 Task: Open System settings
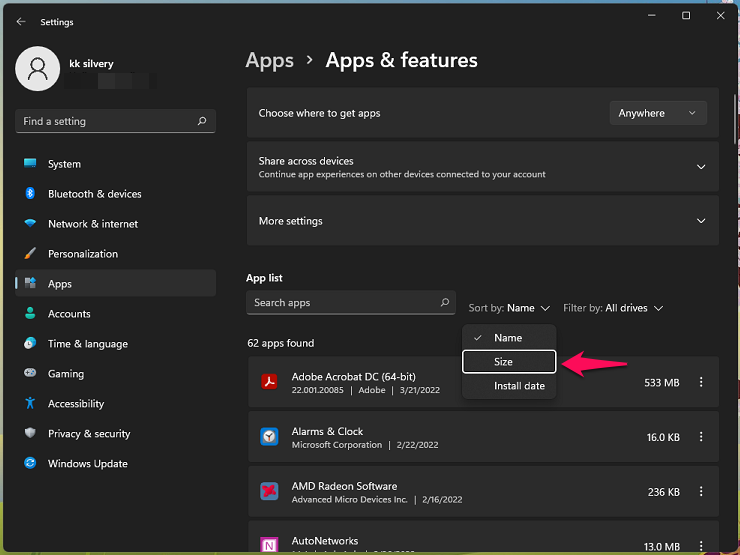(x=116, y=164)
